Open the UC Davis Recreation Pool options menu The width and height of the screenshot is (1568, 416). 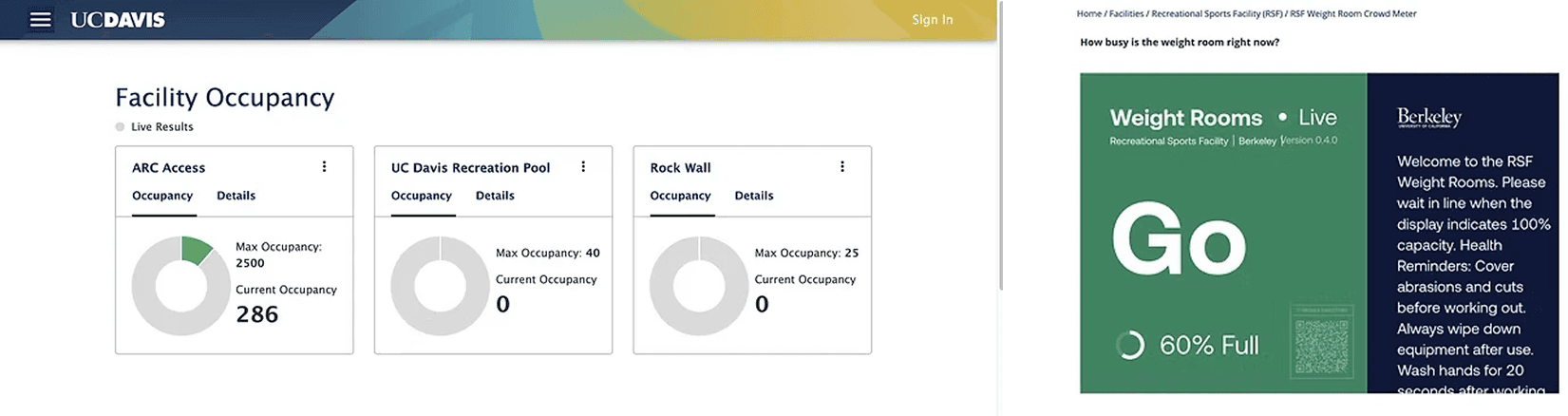(x=583, y=167)
